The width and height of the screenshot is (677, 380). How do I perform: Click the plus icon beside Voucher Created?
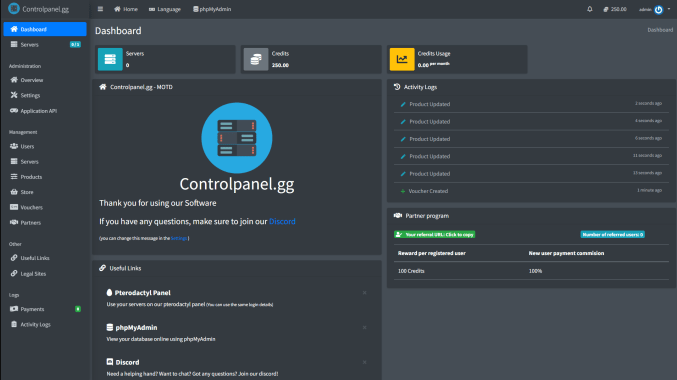pyautogui.click(x=403, y=191)
